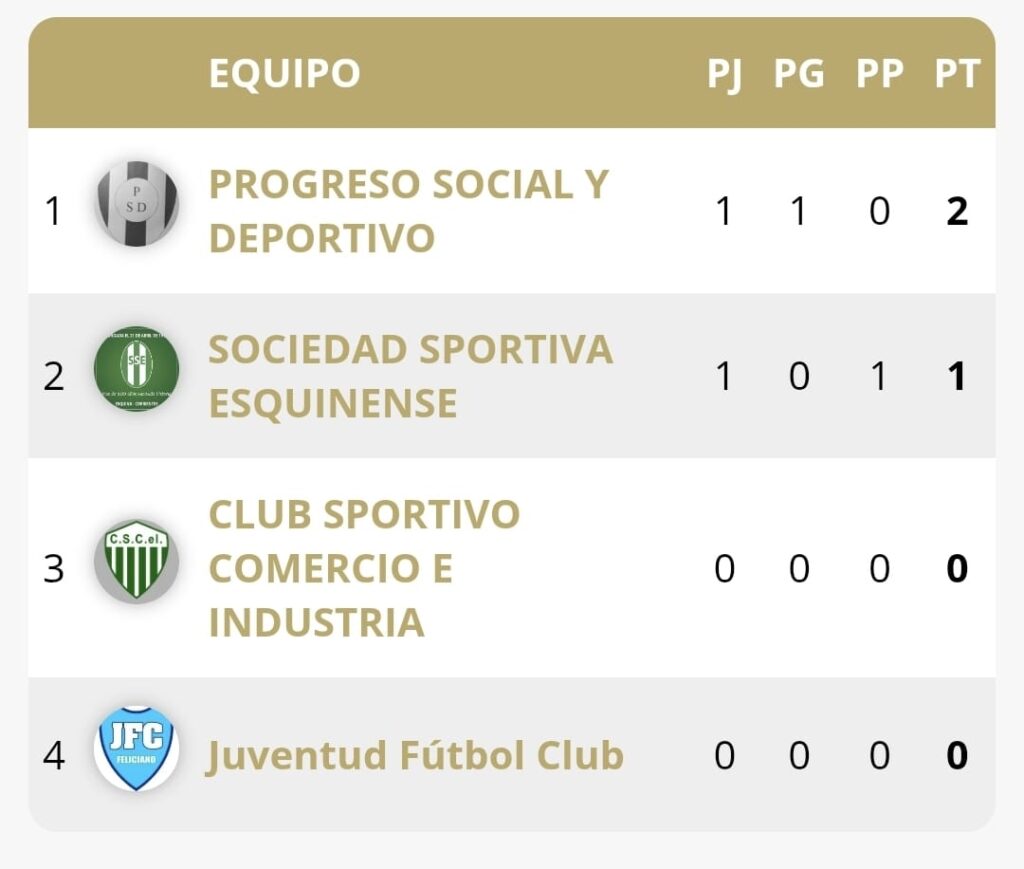
Task: Click position number 1 in the standings
Action: pos(54,212)
